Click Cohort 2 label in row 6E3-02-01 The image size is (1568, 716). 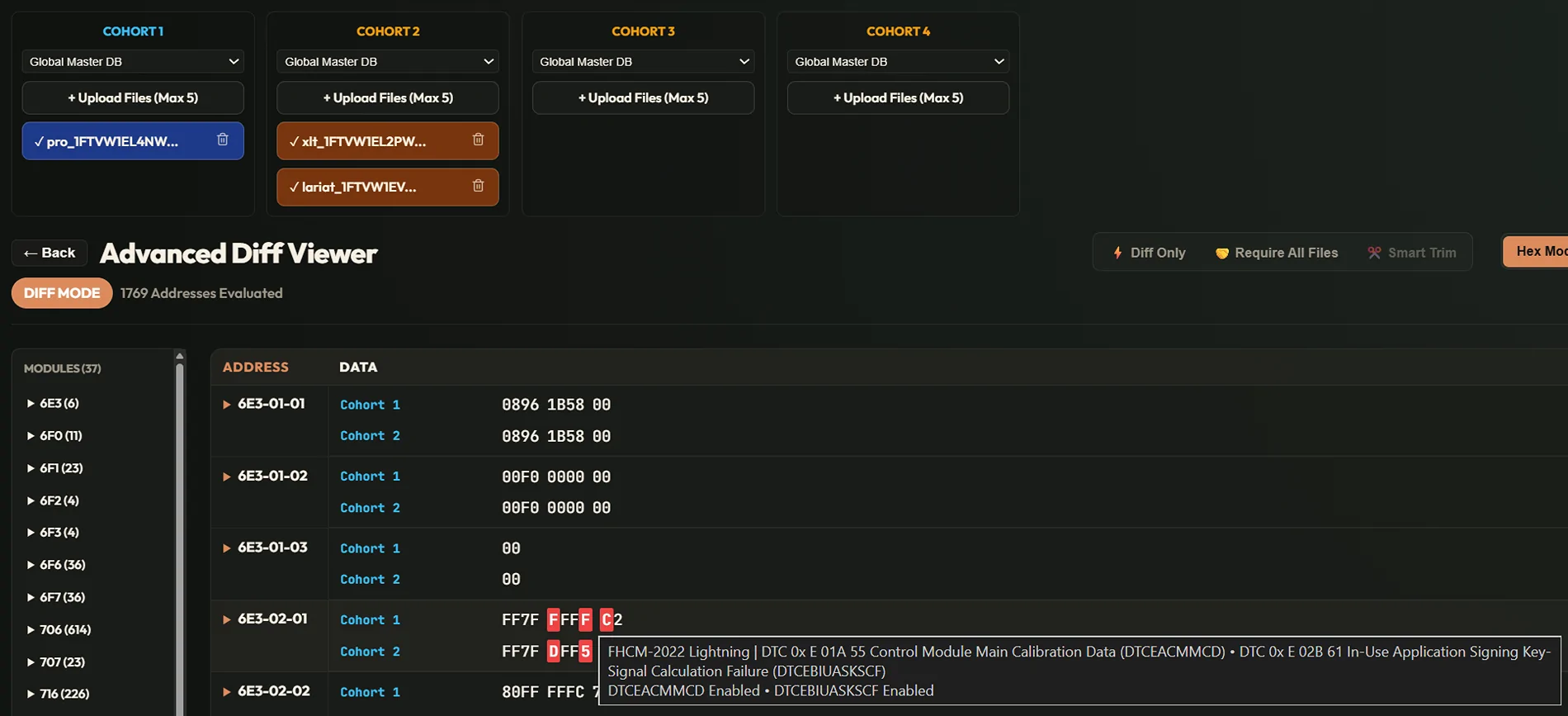(370, 652)
